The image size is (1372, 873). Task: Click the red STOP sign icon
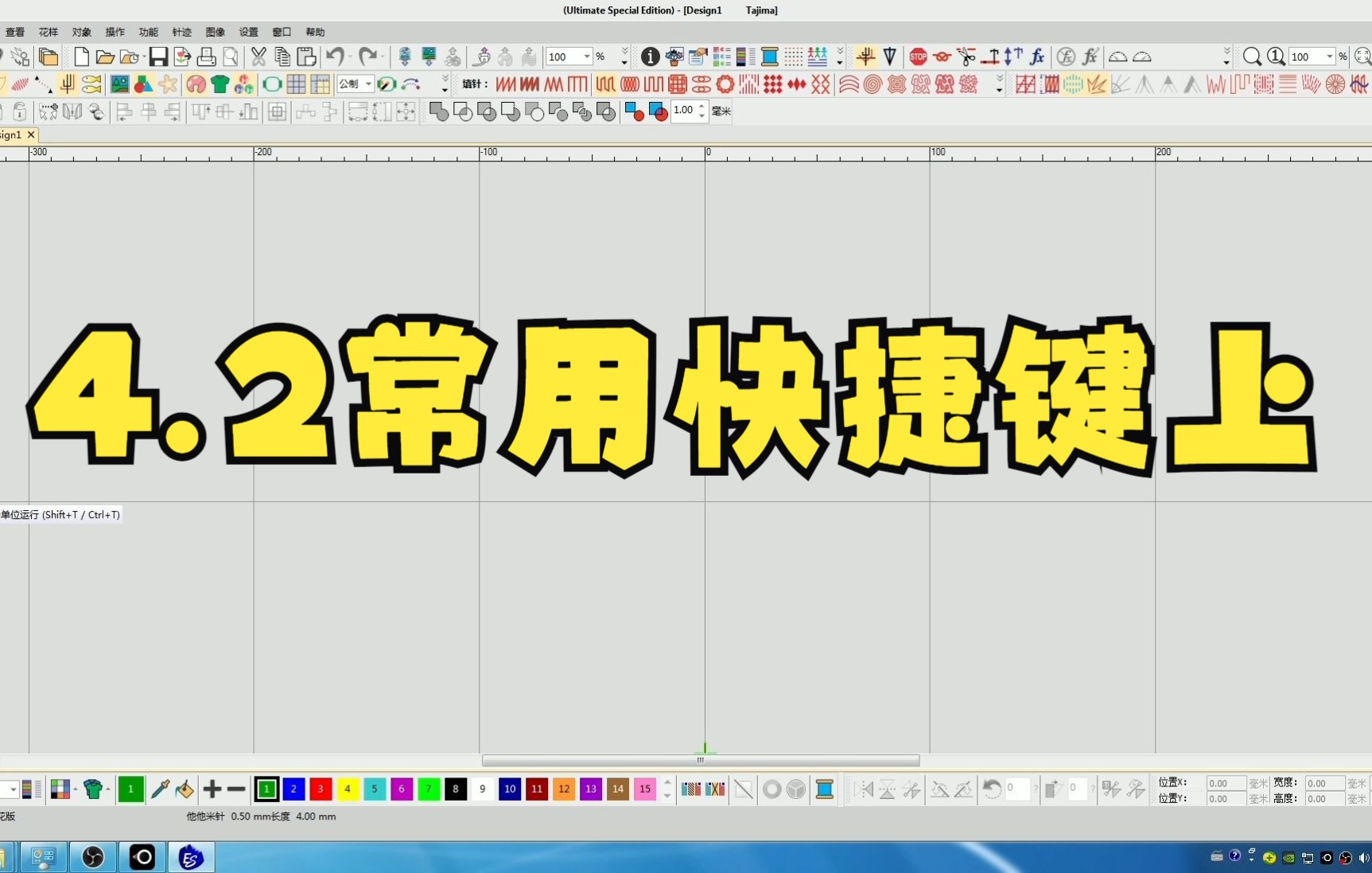pyautogui.click(x=918, y=57)
